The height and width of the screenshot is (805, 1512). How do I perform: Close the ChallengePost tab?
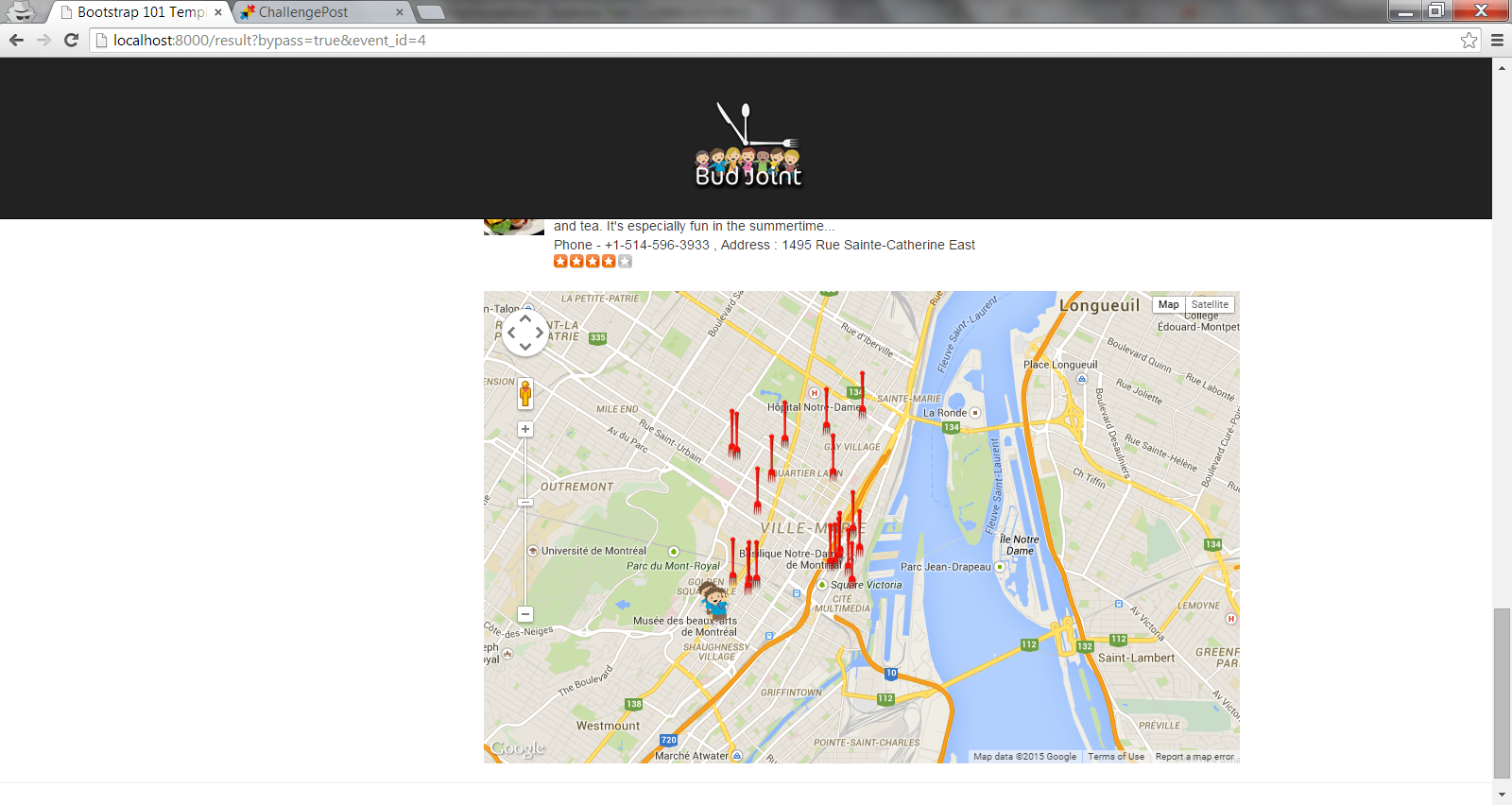[399, 12]
